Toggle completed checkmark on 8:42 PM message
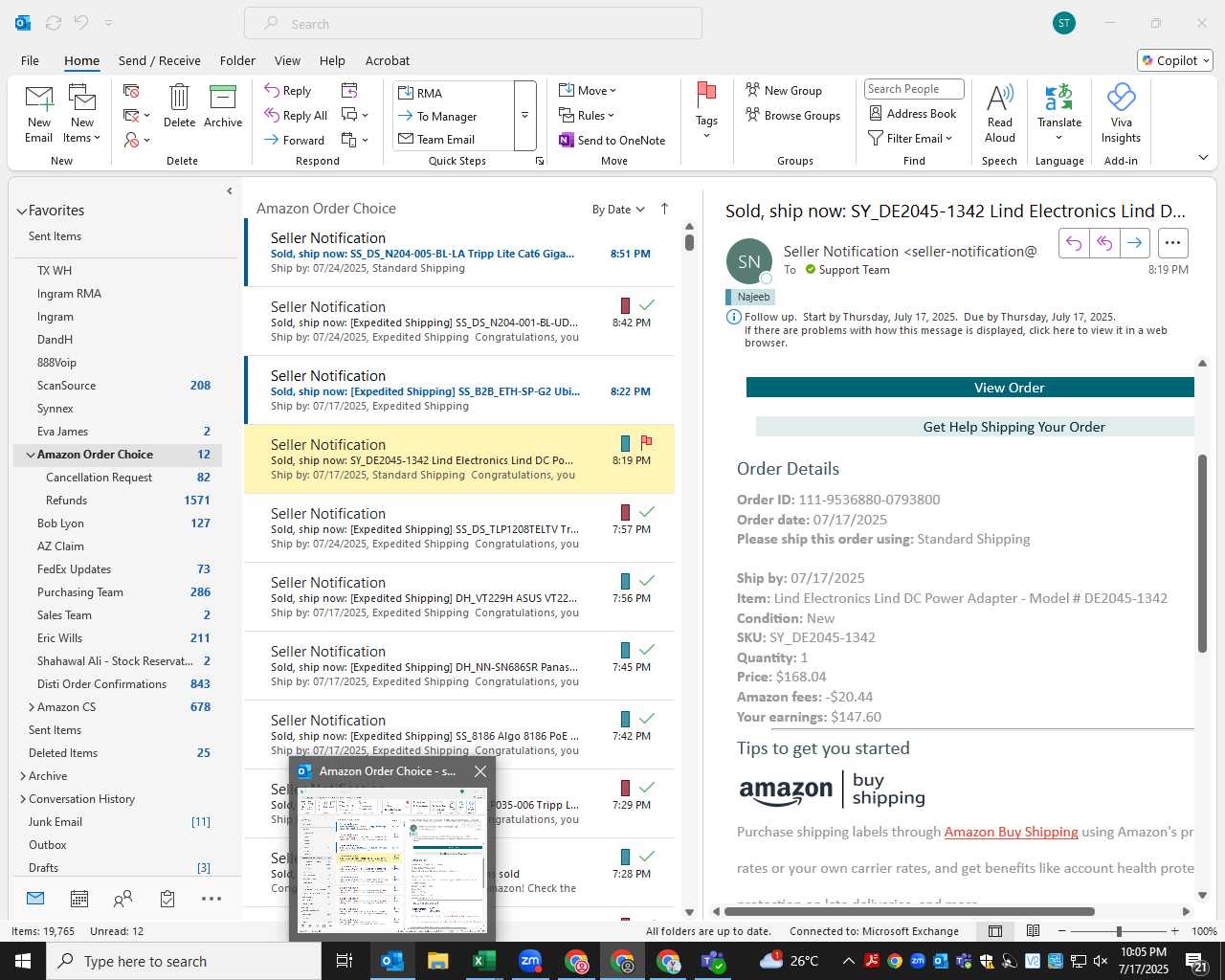 point(647,305)
